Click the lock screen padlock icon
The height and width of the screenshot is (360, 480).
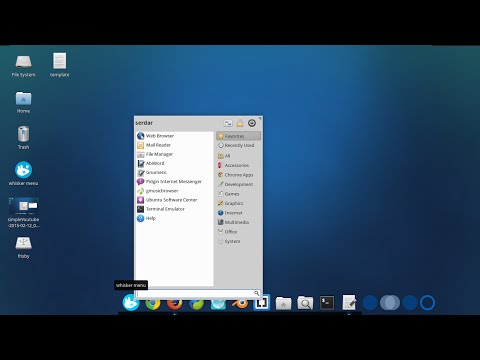click(x=240, y=123)
